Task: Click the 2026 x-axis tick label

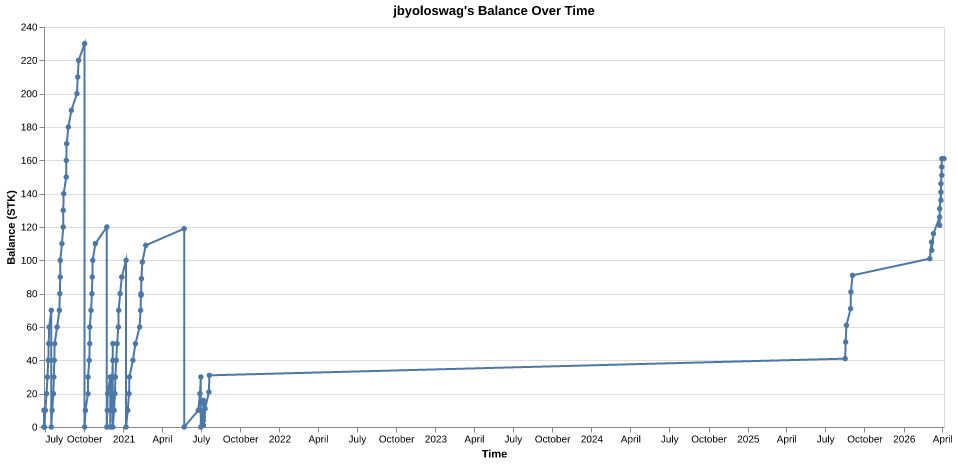Action: [x=904, y=439]
